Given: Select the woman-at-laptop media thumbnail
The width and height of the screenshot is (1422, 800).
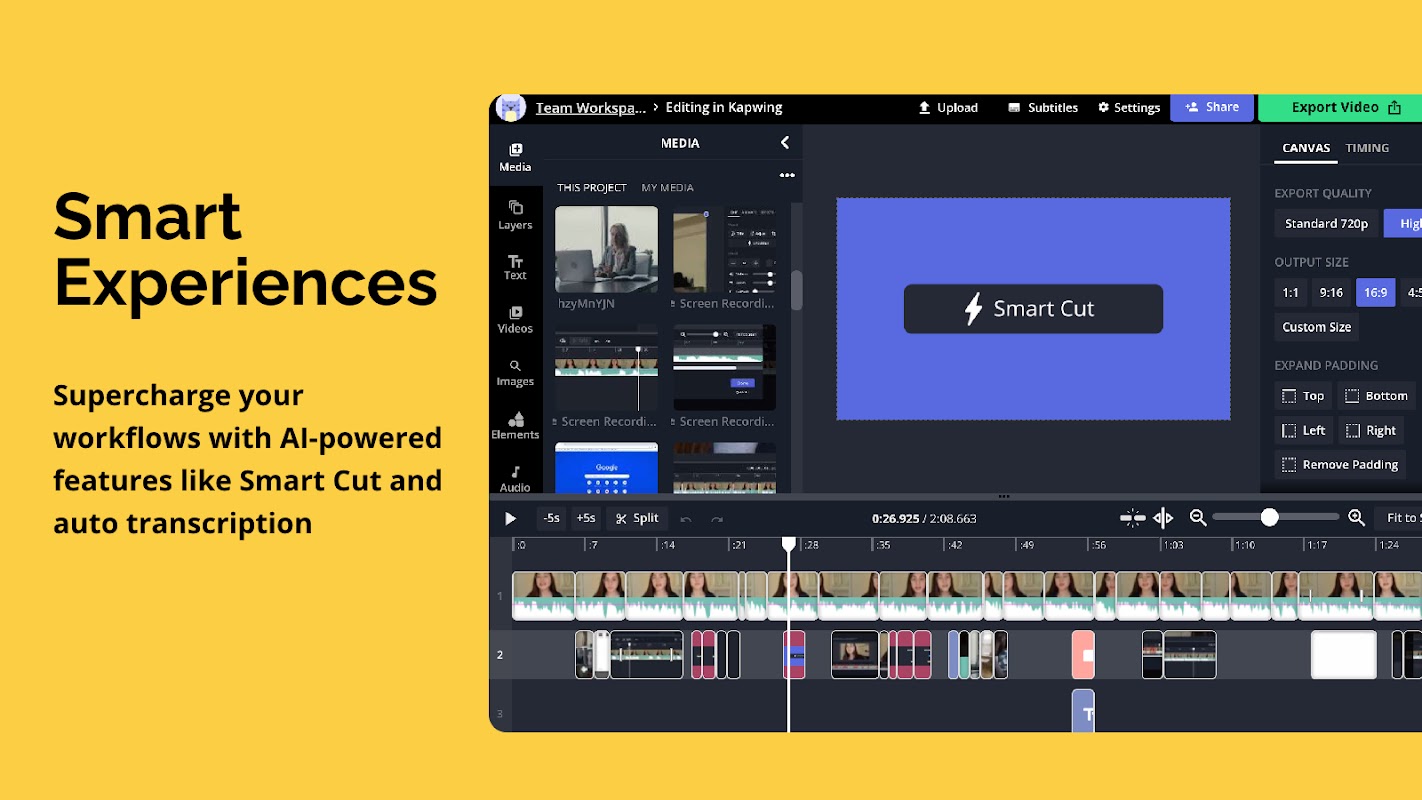Looking at the screenshot, I should click(x=607, y=250).
